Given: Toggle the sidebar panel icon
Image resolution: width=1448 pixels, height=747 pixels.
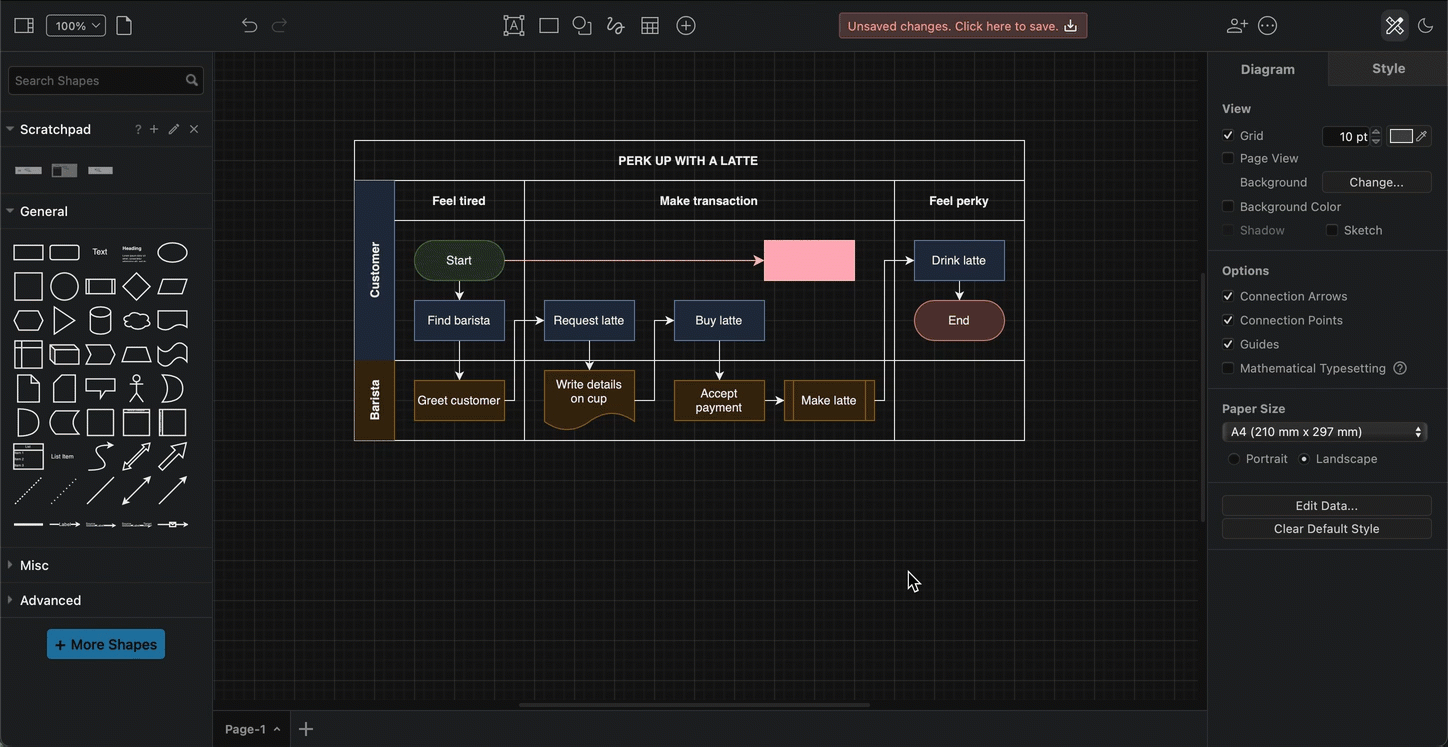Looking at the screenshot, I should (24, 26).
